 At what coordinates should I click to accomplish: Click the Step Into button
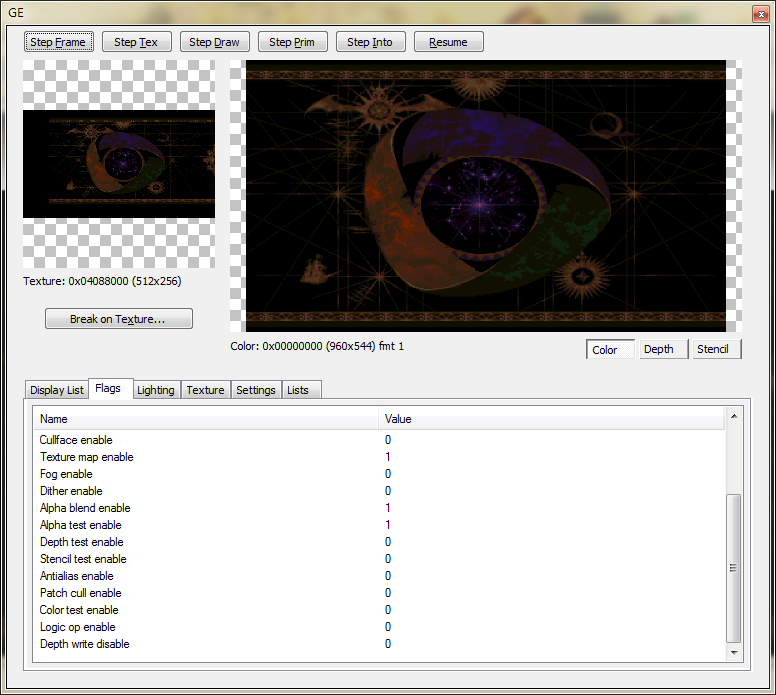click(370, 42)
